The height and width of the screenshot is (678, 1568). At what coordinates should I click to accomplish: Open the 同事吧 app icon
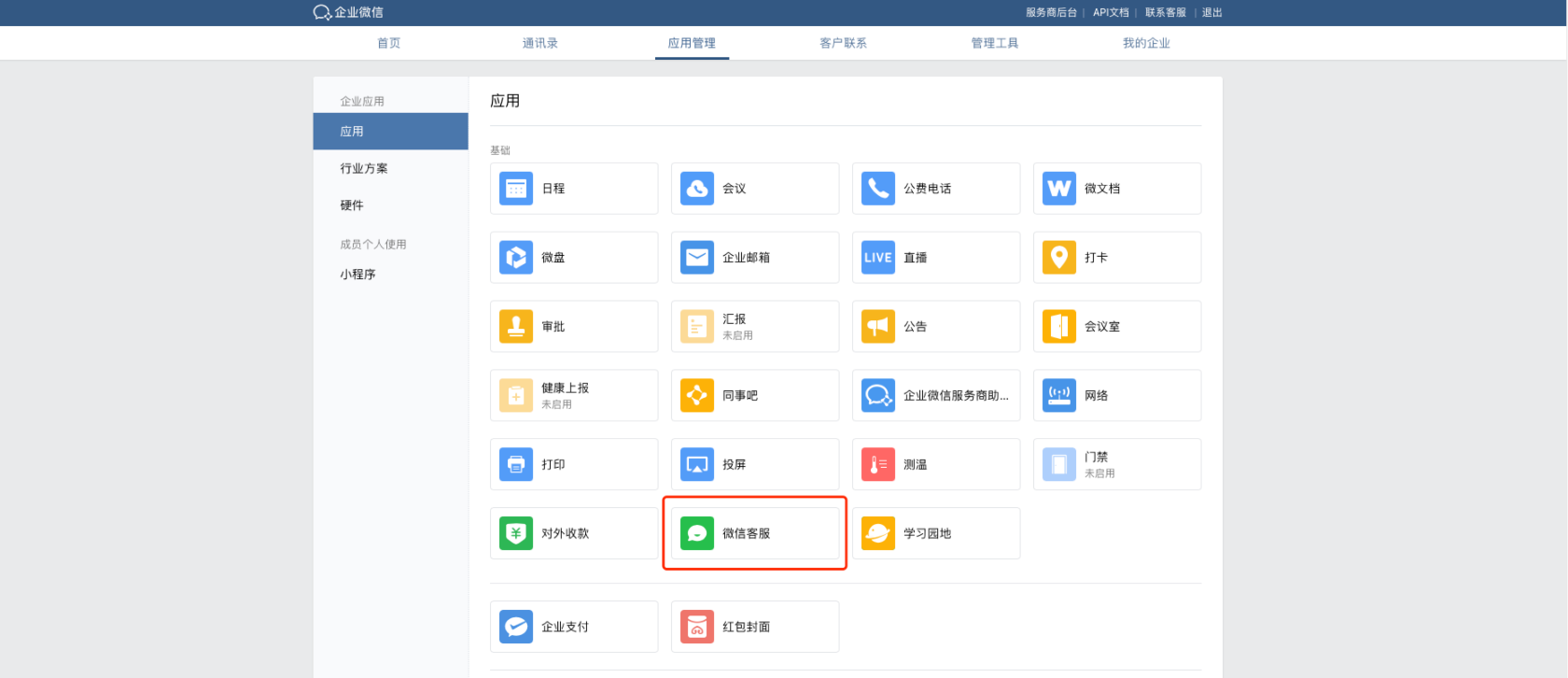[697, 396]
